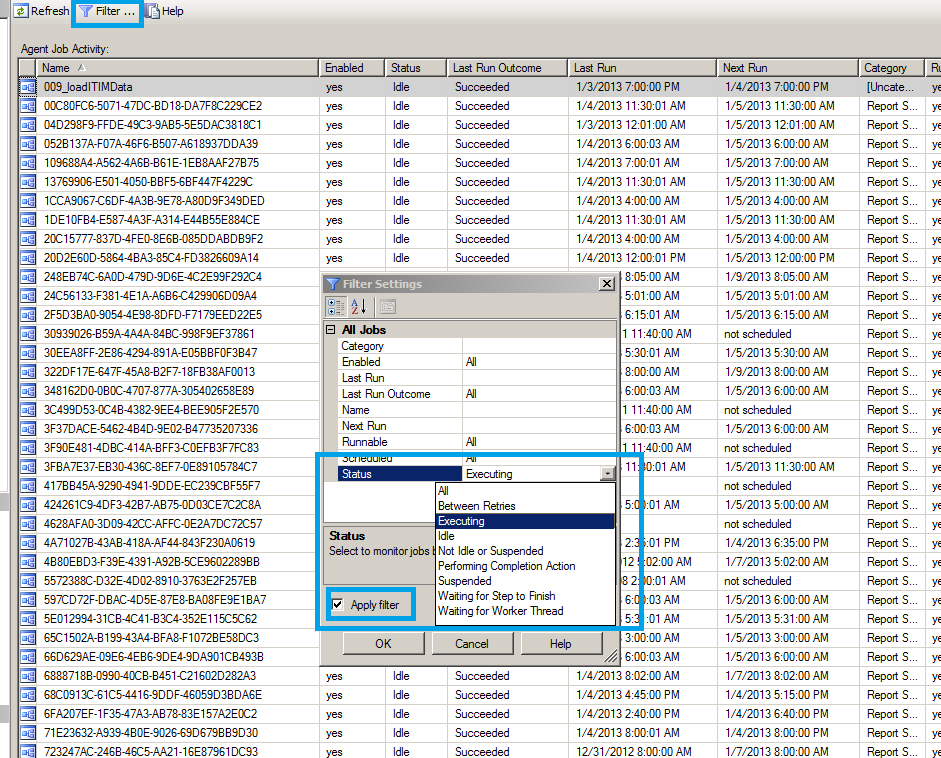Toggle the Apply filter checkbox
The width and height of the screenshot is (941, 758).
click(x=338, y=605)
